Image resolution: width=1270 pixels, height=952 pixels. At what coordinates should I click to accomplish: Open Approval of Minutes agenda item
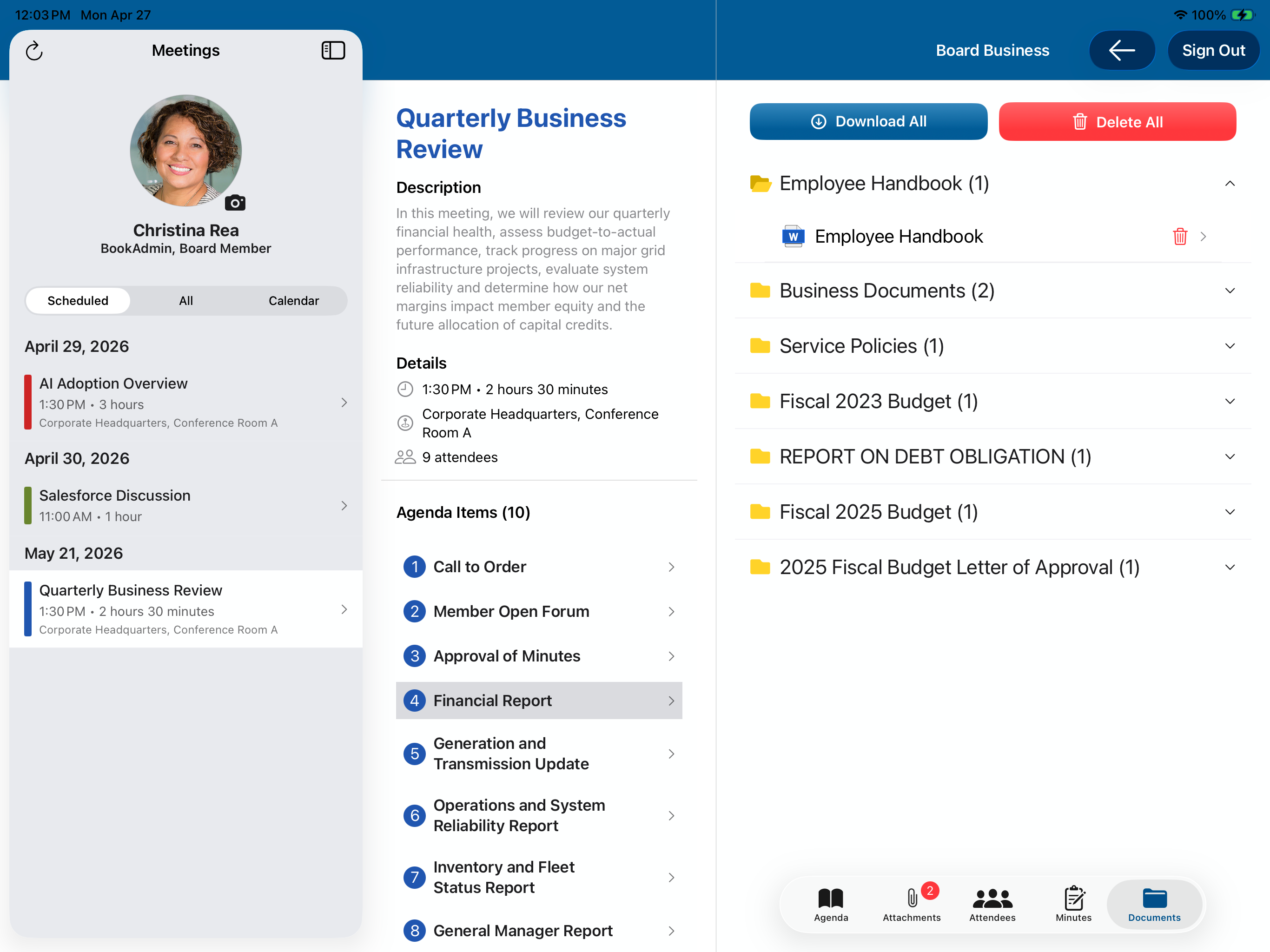pos(539,656)
